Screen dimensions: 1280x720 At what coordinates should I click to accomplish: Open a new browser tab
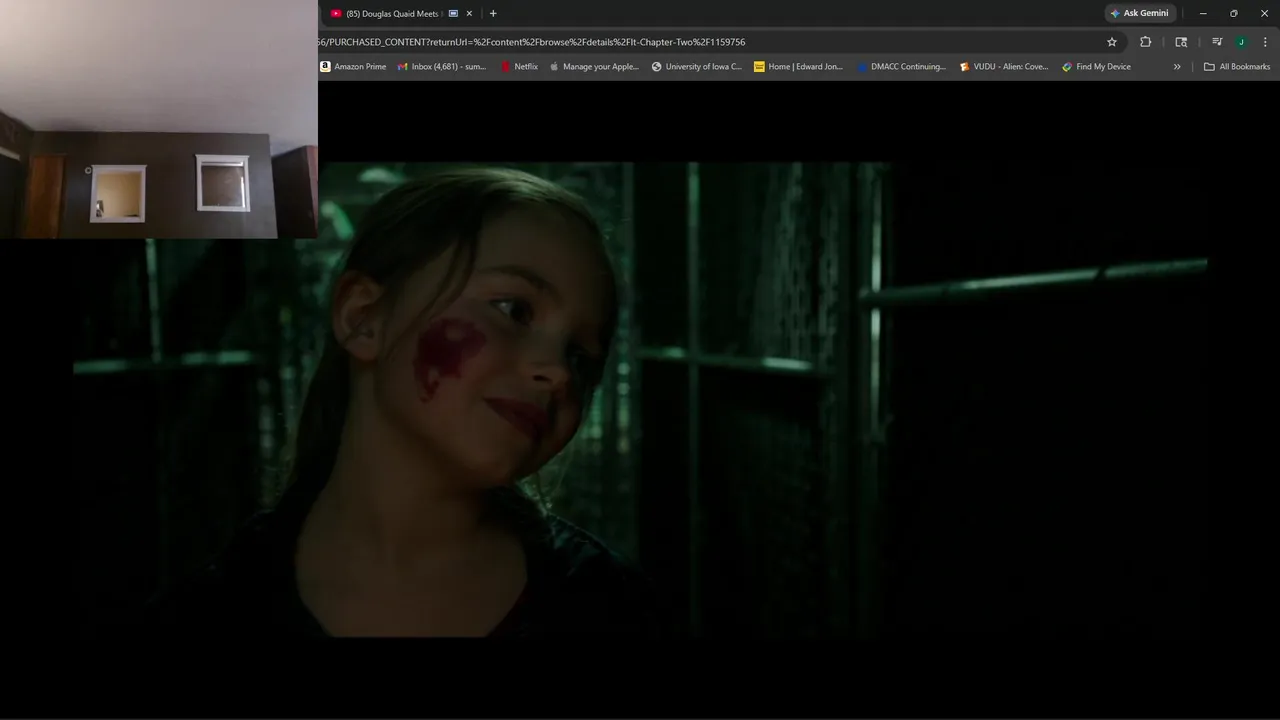coord(493,14)
